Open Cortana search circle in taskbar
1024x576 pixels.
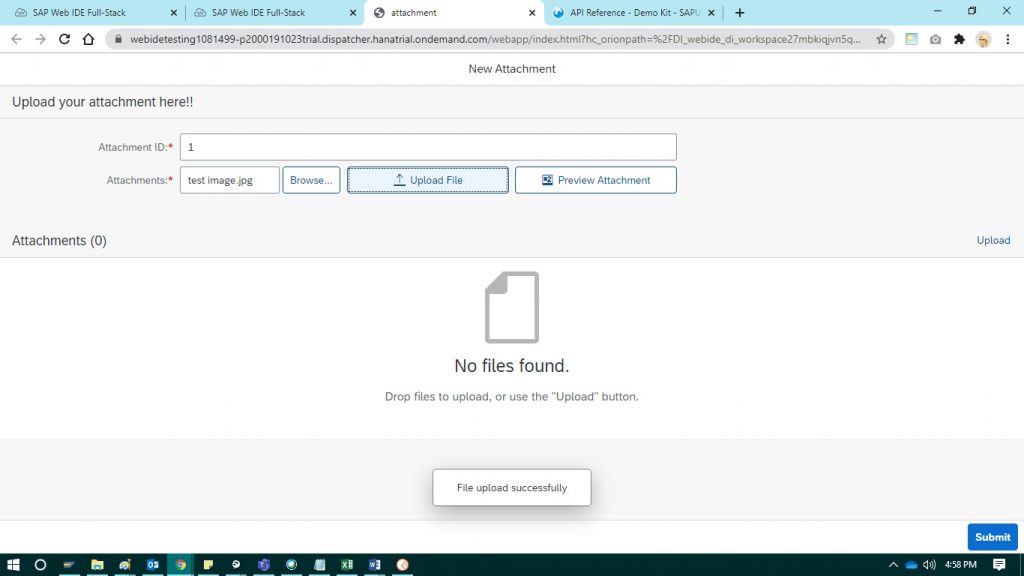pyautogui.click(x=40, y=564)
